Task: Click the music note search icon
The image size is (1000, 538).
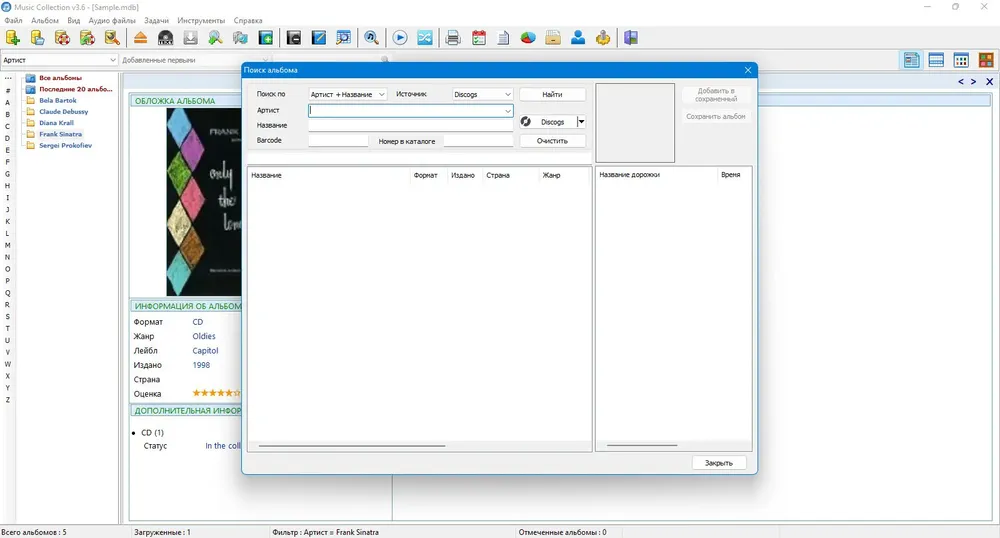Action: 371,38
